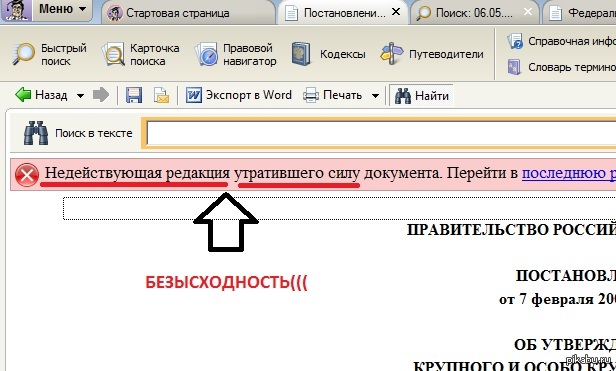Screen dimensions: 616x371
Task: Click the send by email envelope icon
Action: [x=161, y=95]
